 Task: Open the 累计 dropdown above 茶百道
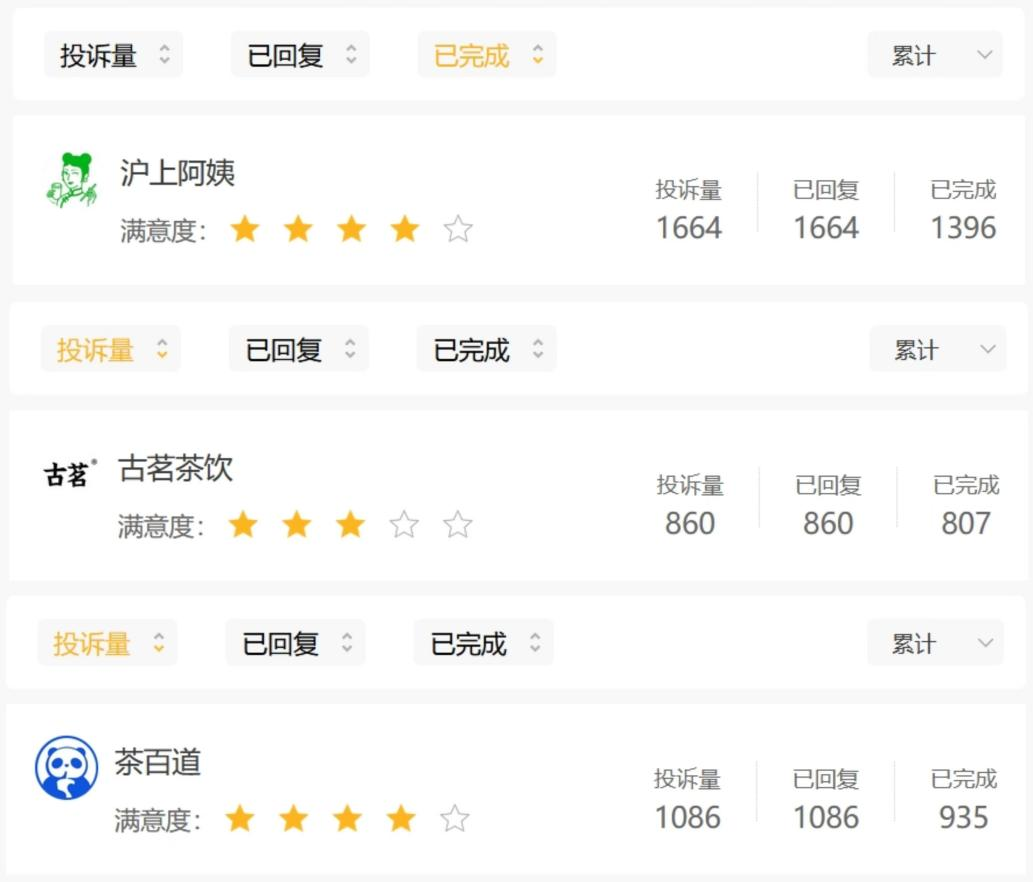(935, 643)
